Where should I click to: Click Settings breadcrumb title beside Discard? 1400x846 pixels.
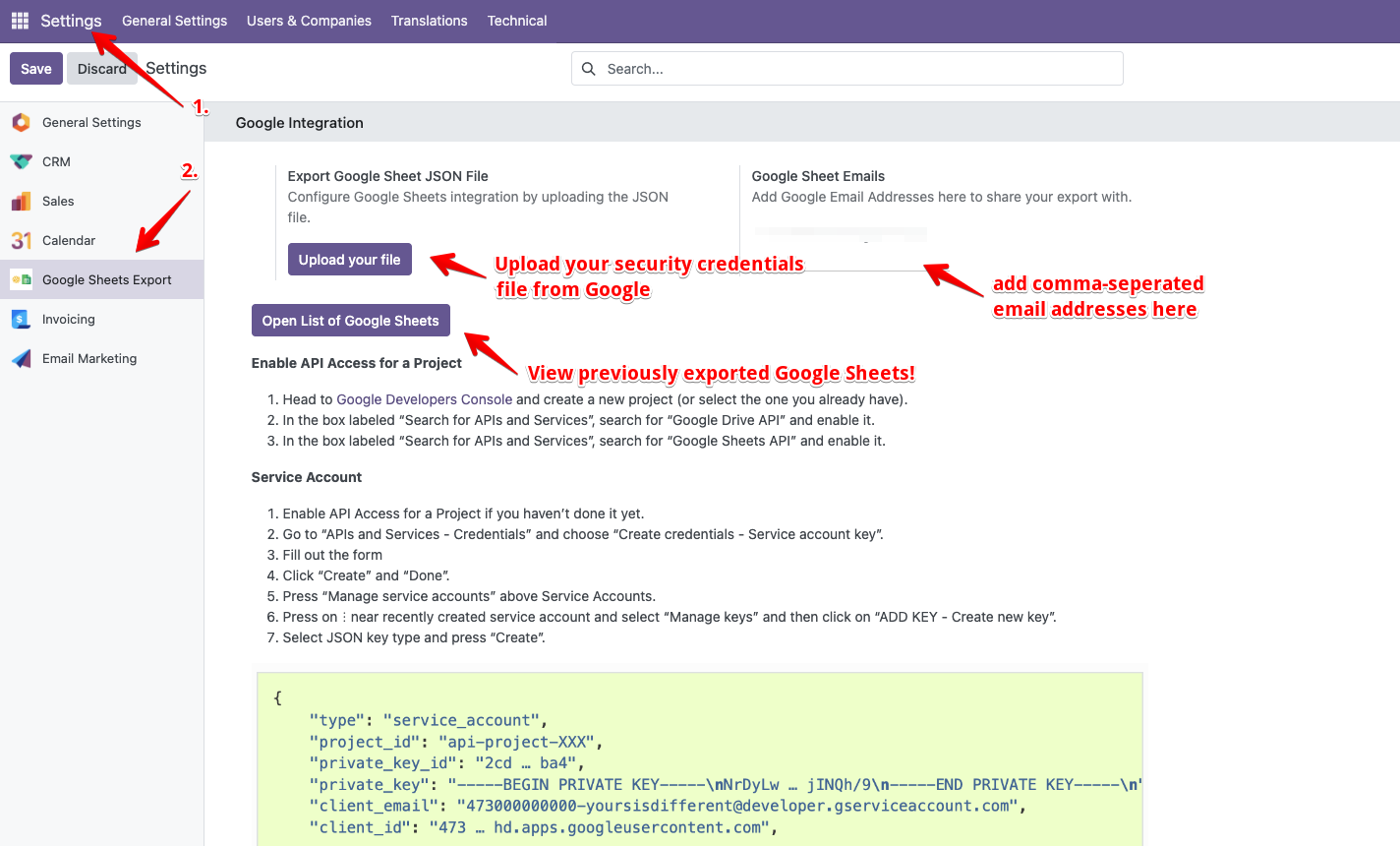coord(176,68)
